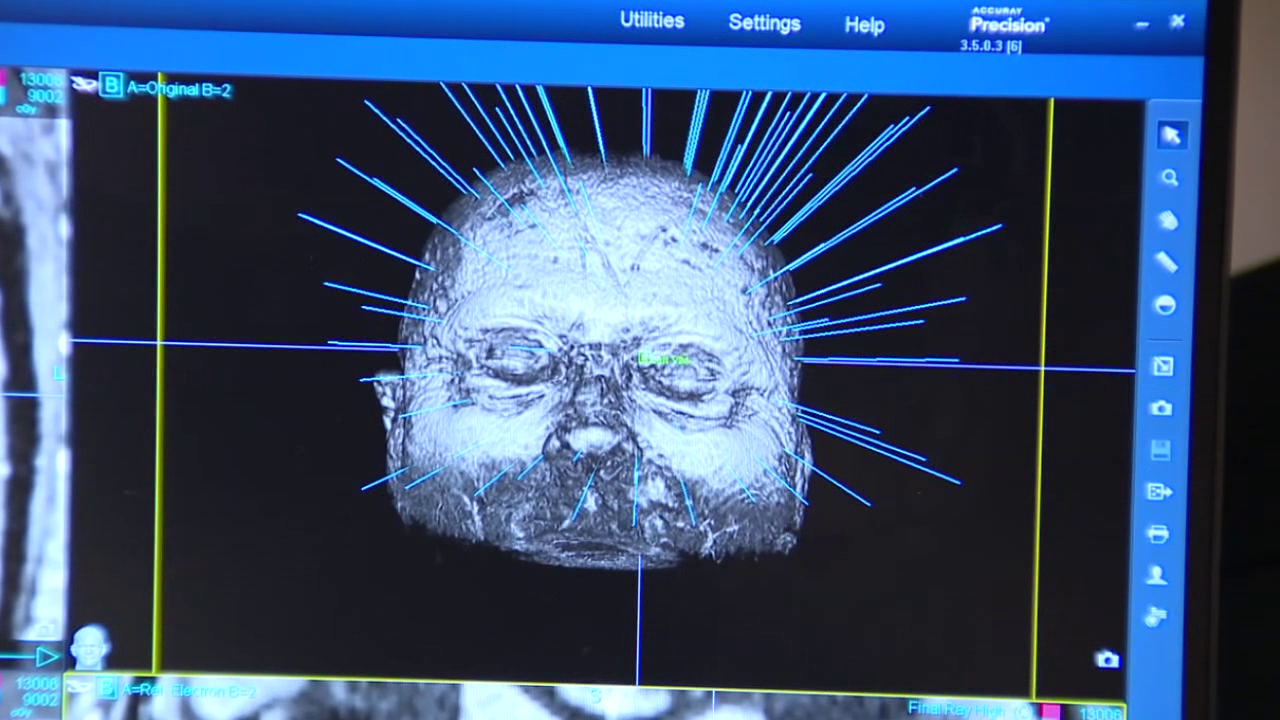Select the arrow pointer tool

click(x=1170, y=136)
